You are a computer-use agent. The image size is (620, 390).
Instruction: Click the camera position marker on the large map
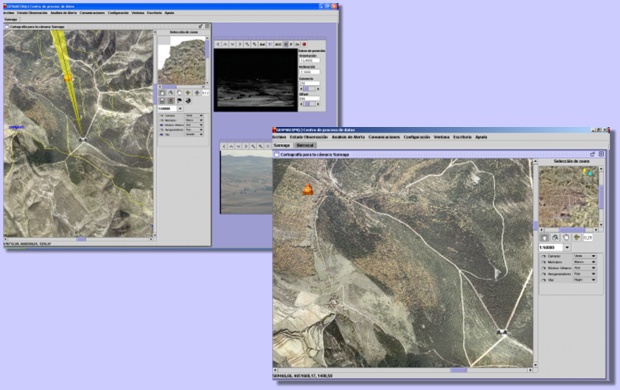coord(502,331)
